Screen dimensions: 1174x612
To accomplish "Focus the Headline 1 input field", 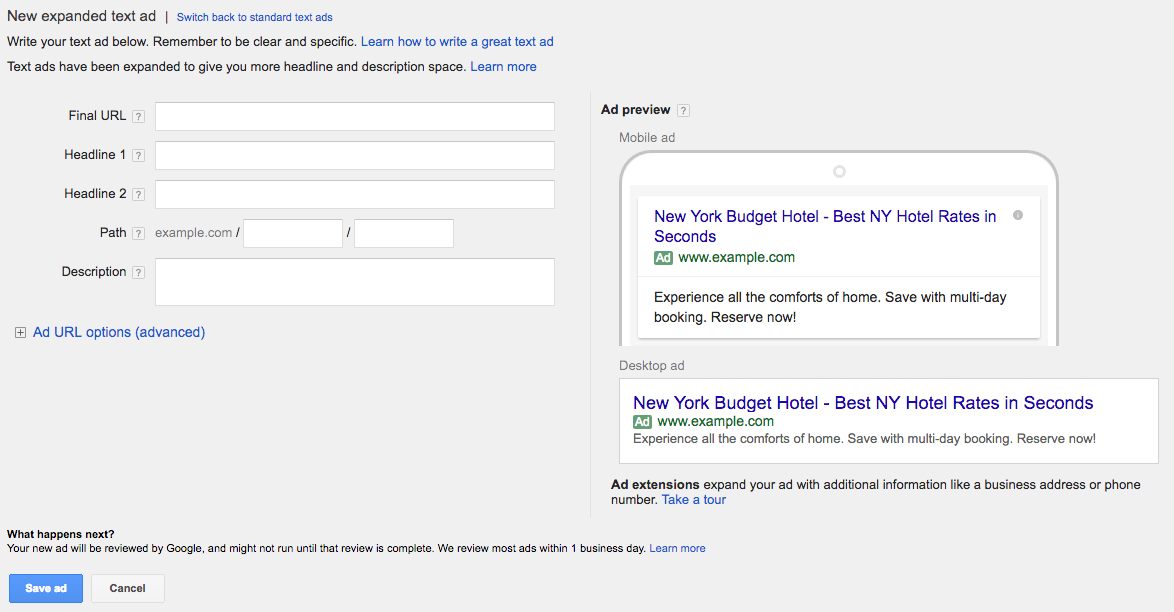I will (x=355, y=155).
